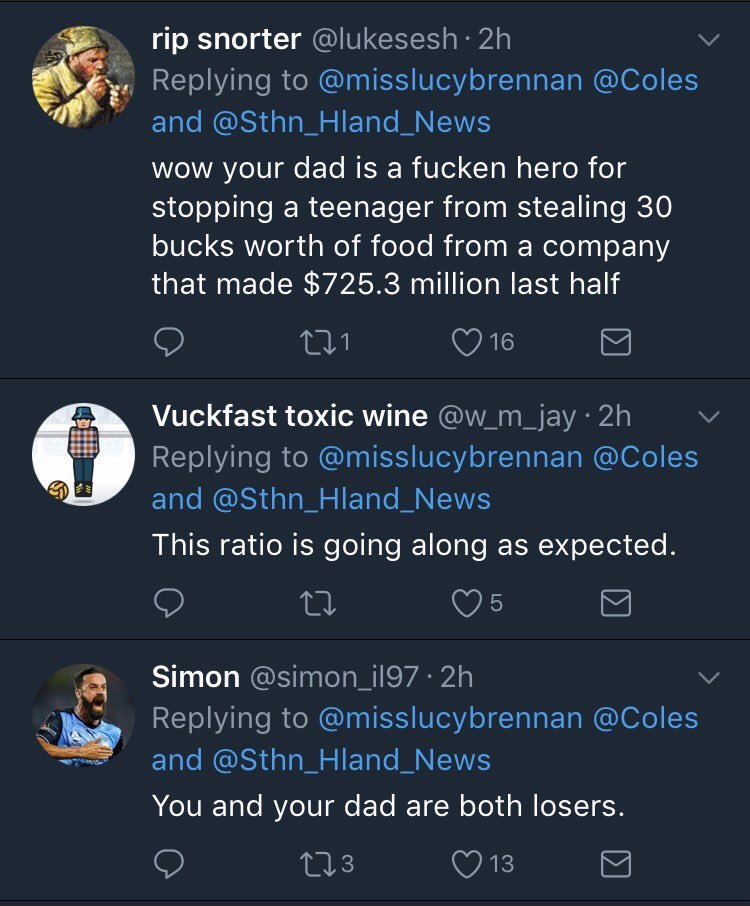750x906 pixels.
Task: Open the chevron menu on Simon's tweet
Action: click(707, 678)
